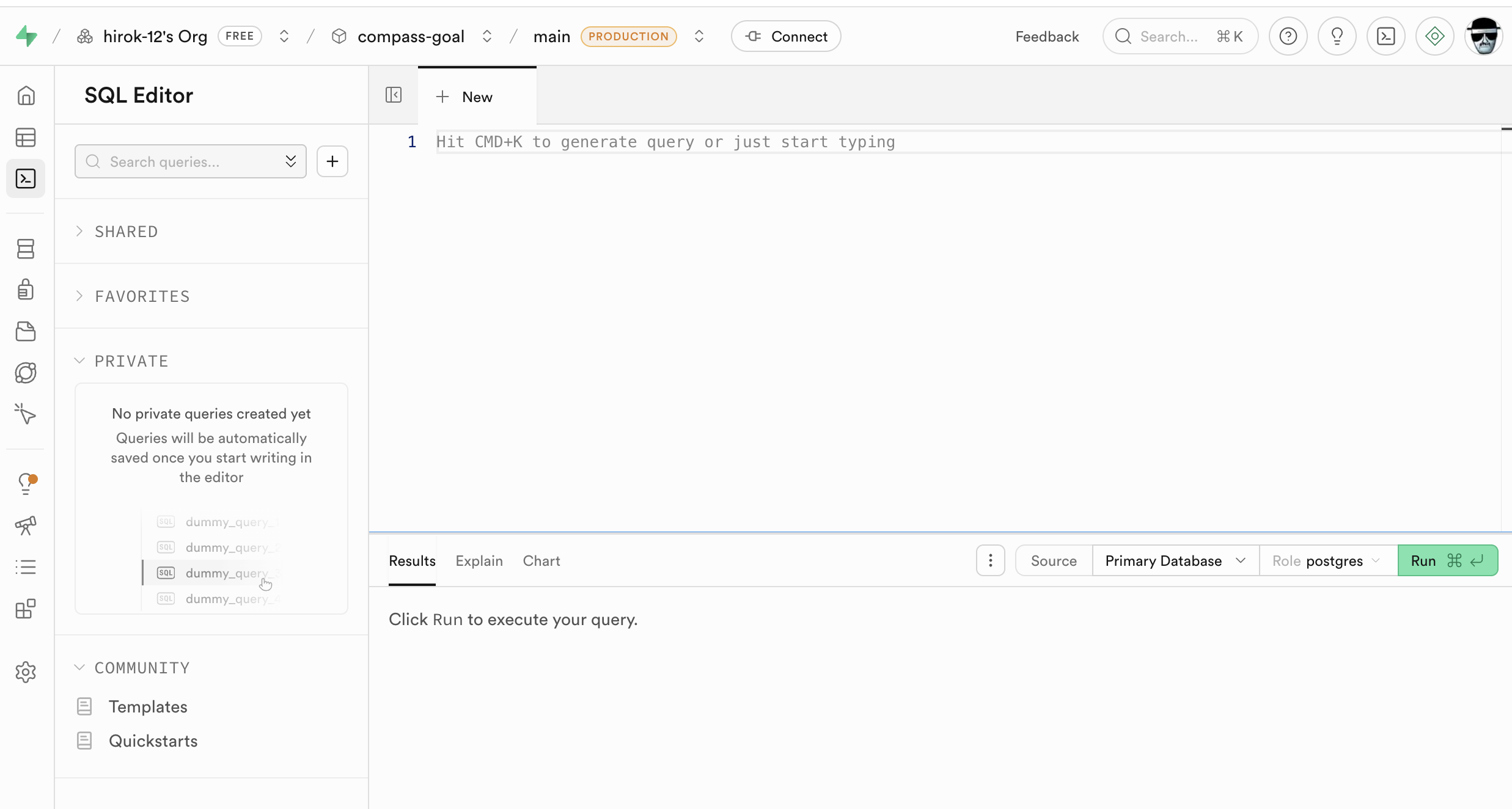Click the help question mark icon
Image resolution: width=1512 pixels, height=809 pixels.
tap(1288, 37)
